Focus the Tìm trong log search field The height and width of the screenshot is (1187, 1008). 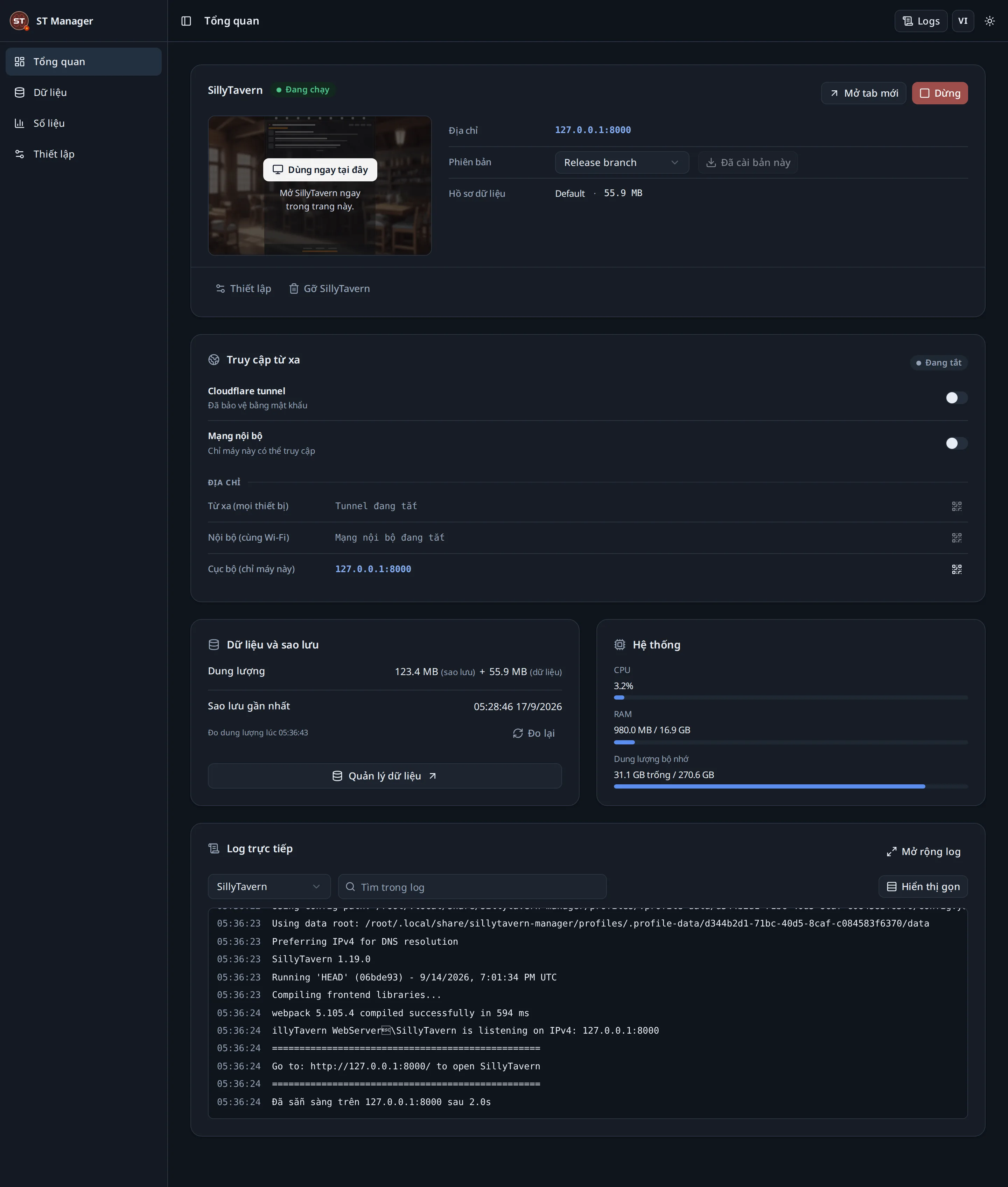tap(472, 887)
